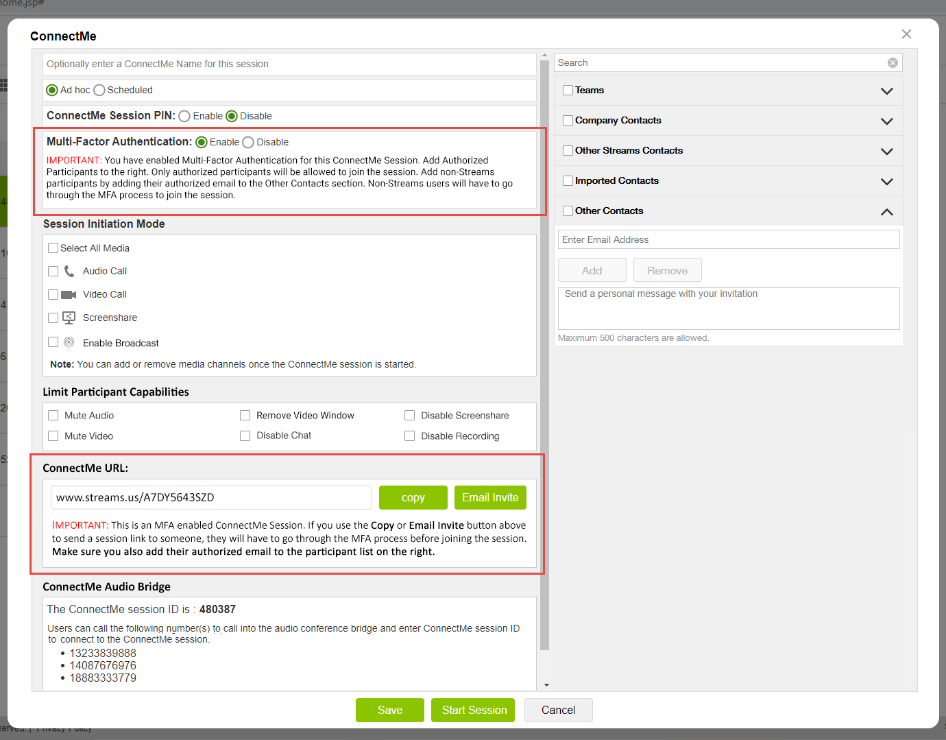The width and height of the screenshot is (946, 740).
Task: Clear the search field with the X icon
Action: click(x=893, y=63)
